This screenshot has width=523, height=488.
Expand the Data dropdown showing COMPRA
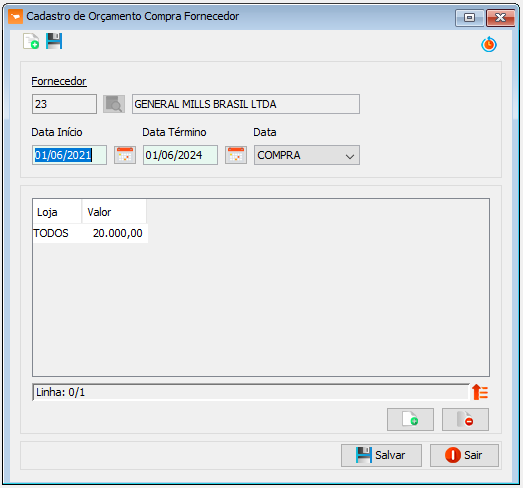point(307,155)
